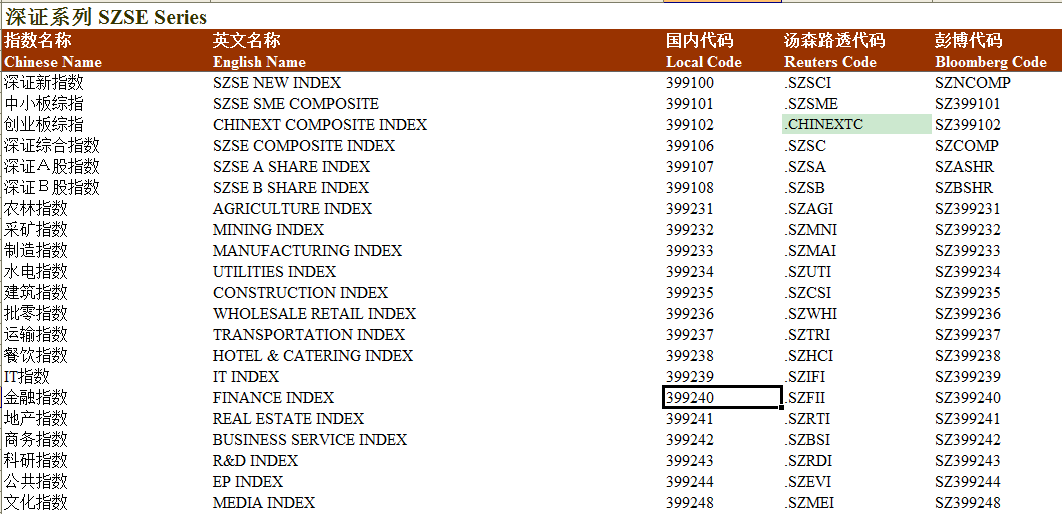Select local code 399243
The width and height of the screenshot is (1062, 514).
(689, 461)
